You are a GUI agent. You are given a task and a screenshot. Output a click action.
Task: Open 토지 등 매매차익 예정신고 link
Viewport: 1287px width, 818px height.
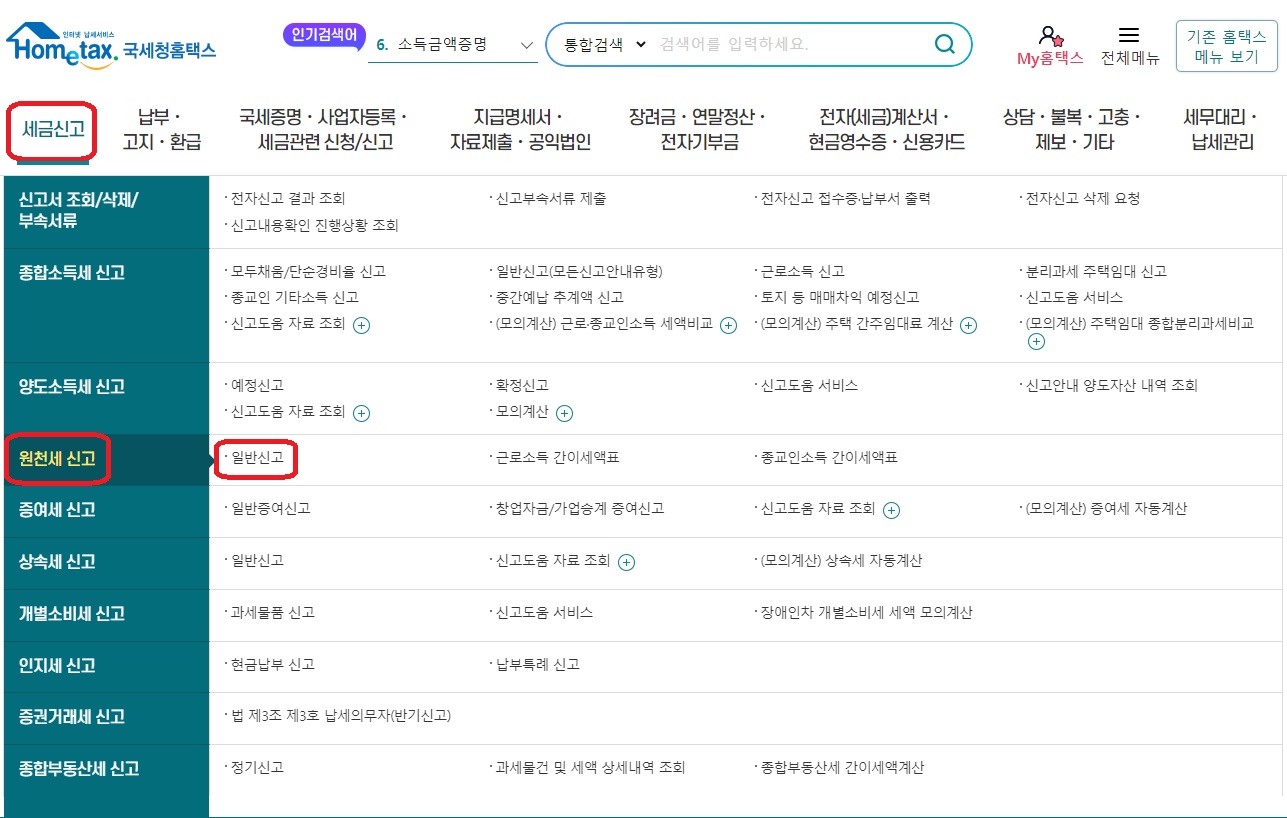pos(840,298)
